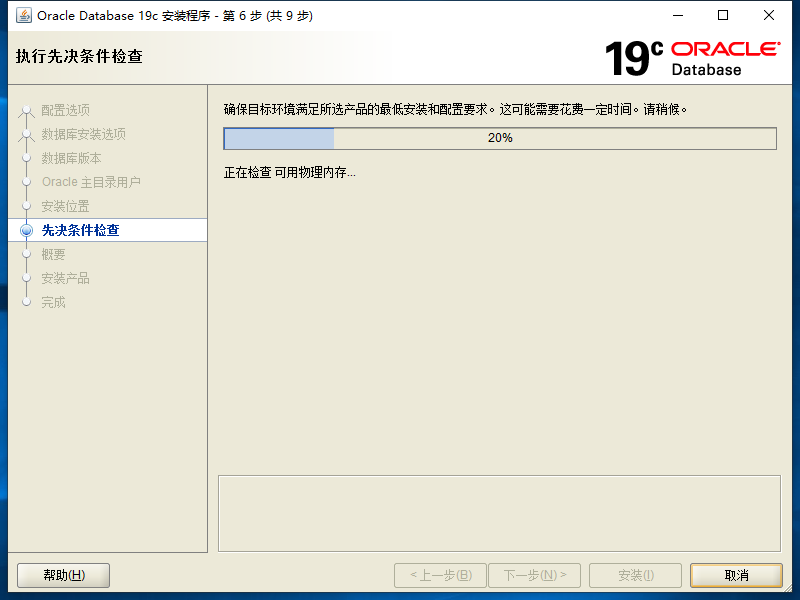This screenshot has width=800, height=600.
Task: Click the 安装(I) button
Action: click(x=636, y=576)
